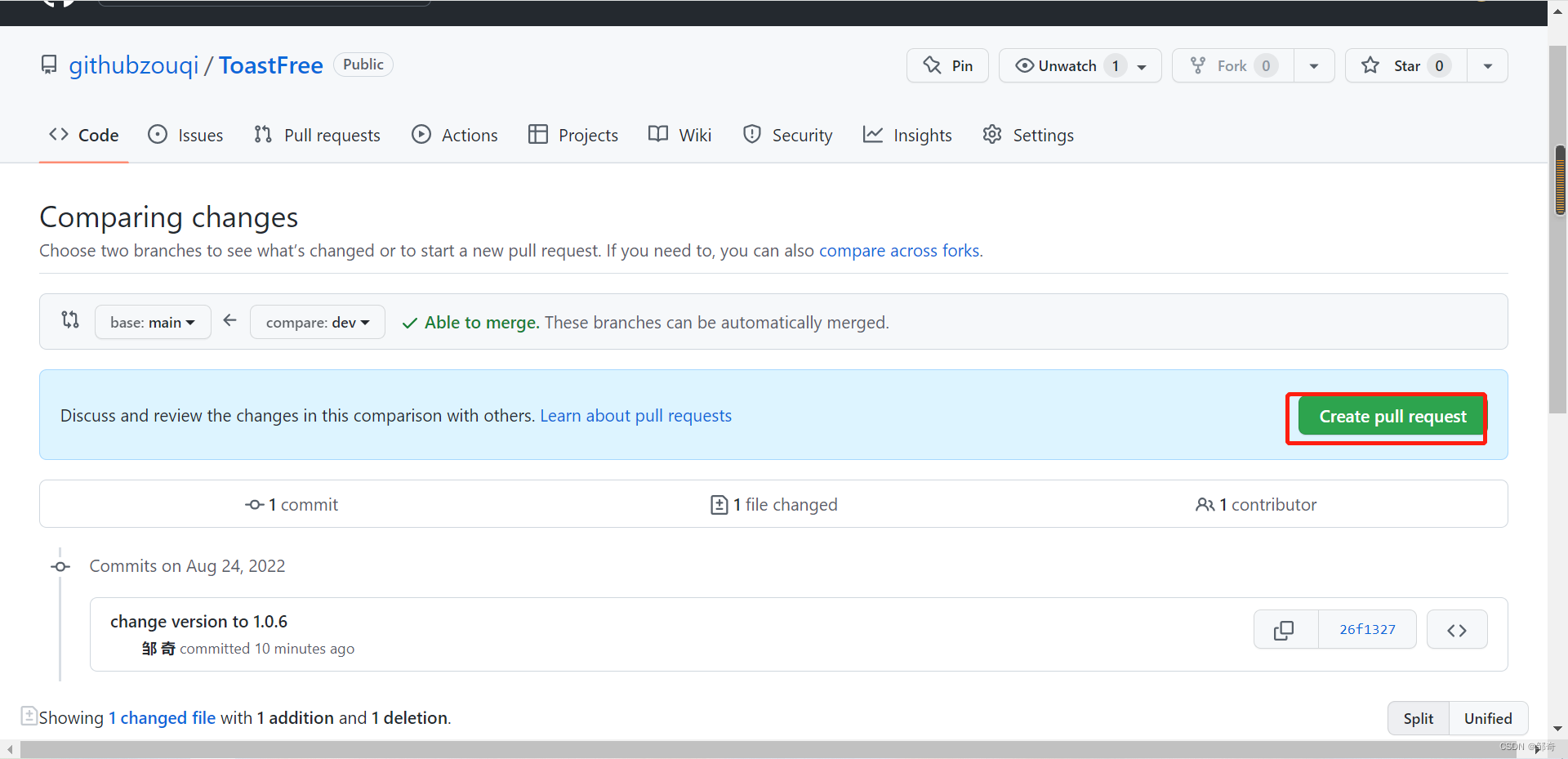The image size is (1568, 759).
Task: Copy the full commit SHA
Action: click(1285, 630)
